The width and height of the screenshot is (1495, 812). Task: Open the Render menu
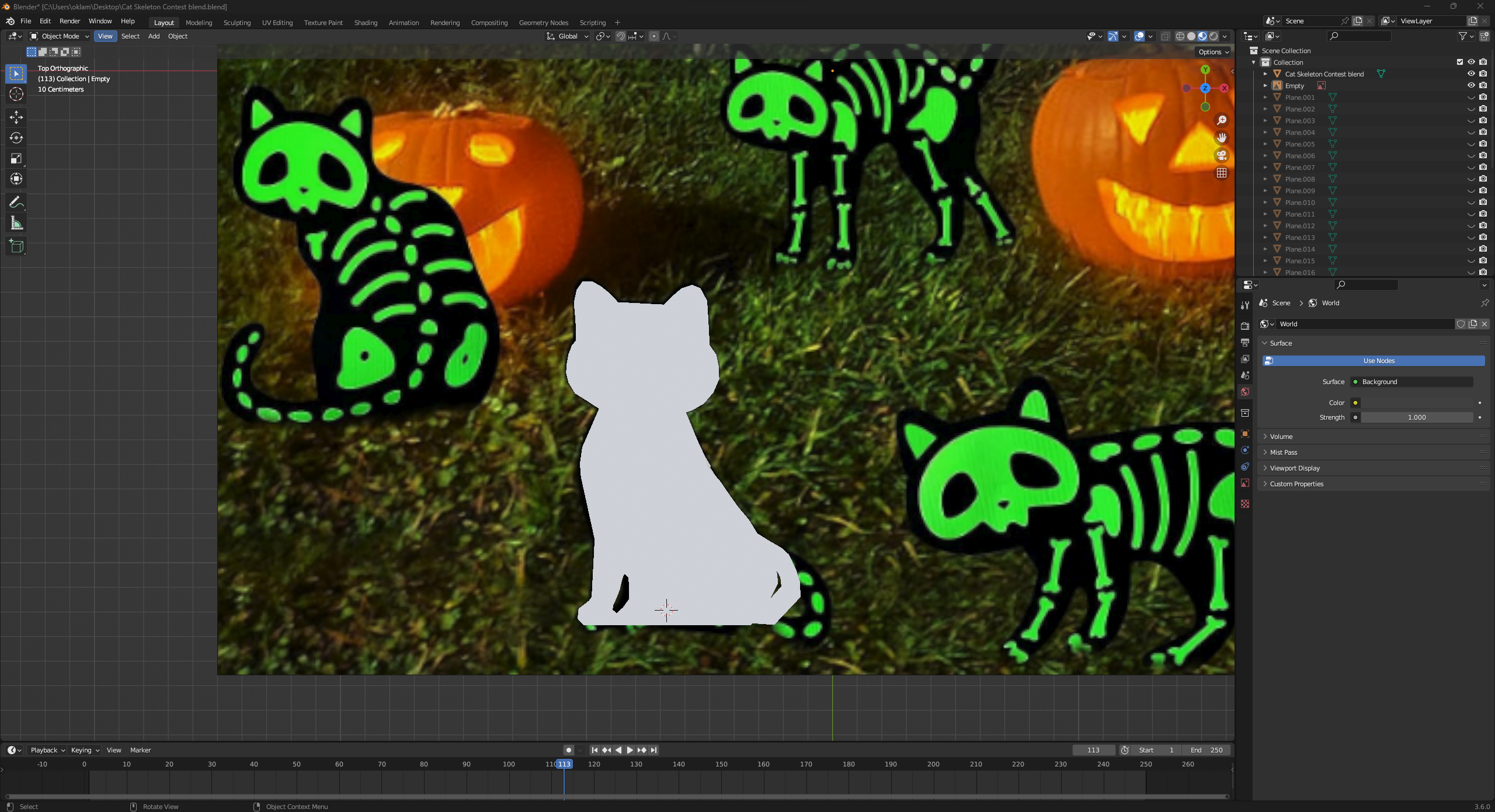(x=69, y=21)
